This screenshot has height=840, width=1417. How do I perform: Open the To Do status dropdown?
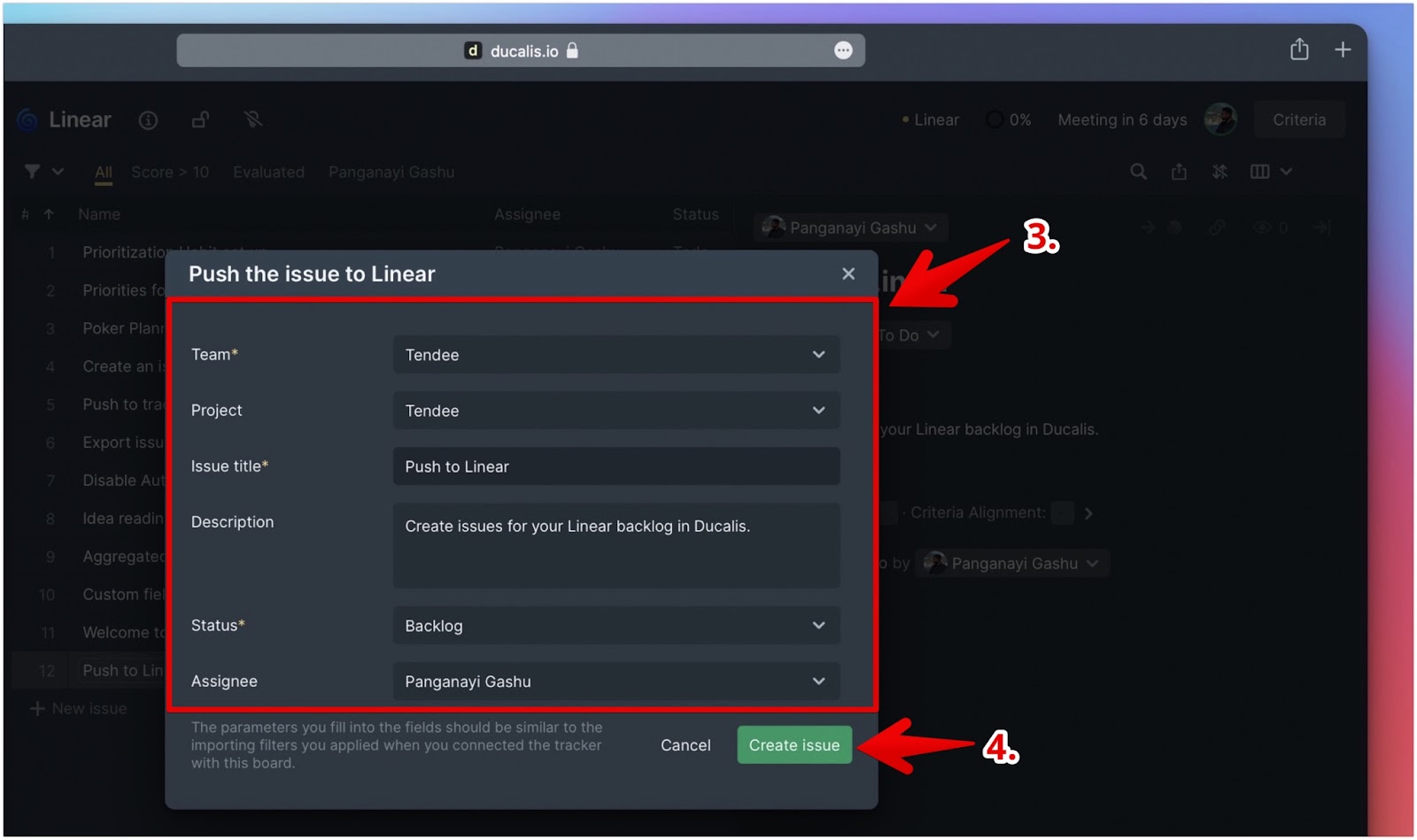click(910, 335)
